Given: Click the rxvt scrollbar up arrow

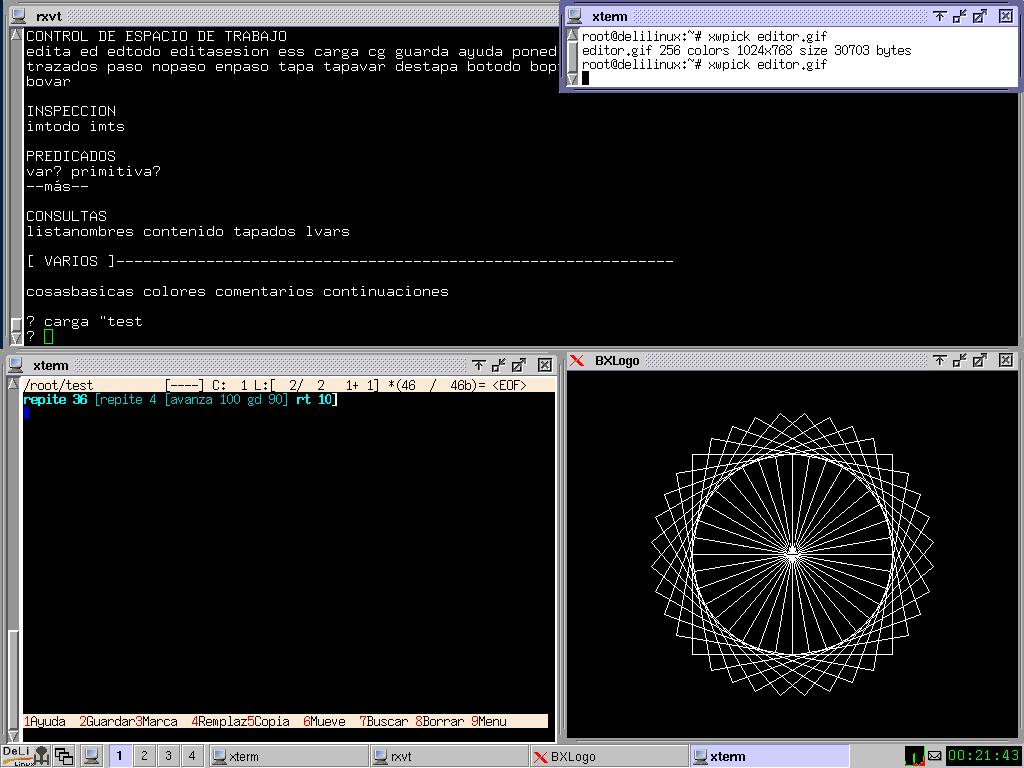Looking at the screenshot, I should [x=16, y=35].
